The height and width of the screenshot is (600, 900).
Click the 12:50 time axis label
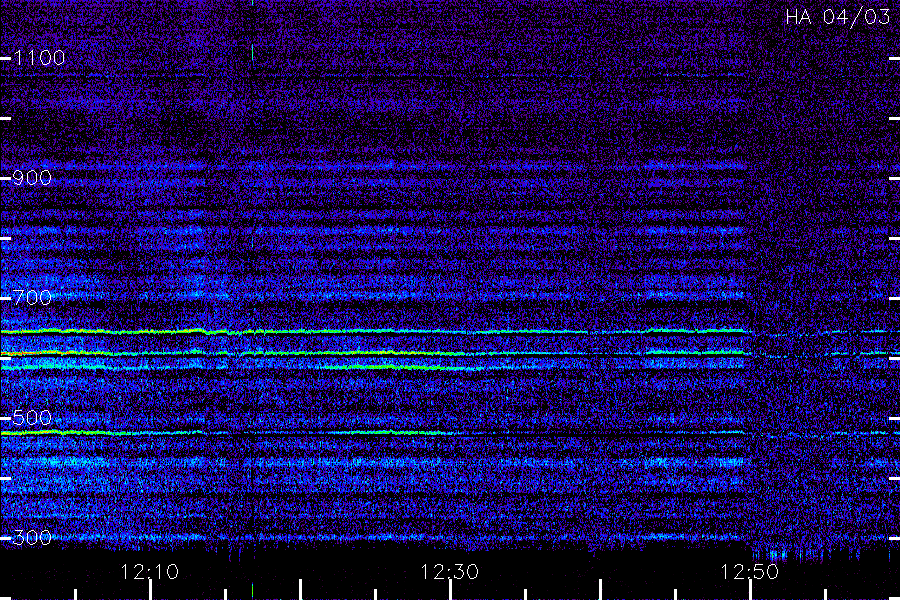[x=750, y=572]
